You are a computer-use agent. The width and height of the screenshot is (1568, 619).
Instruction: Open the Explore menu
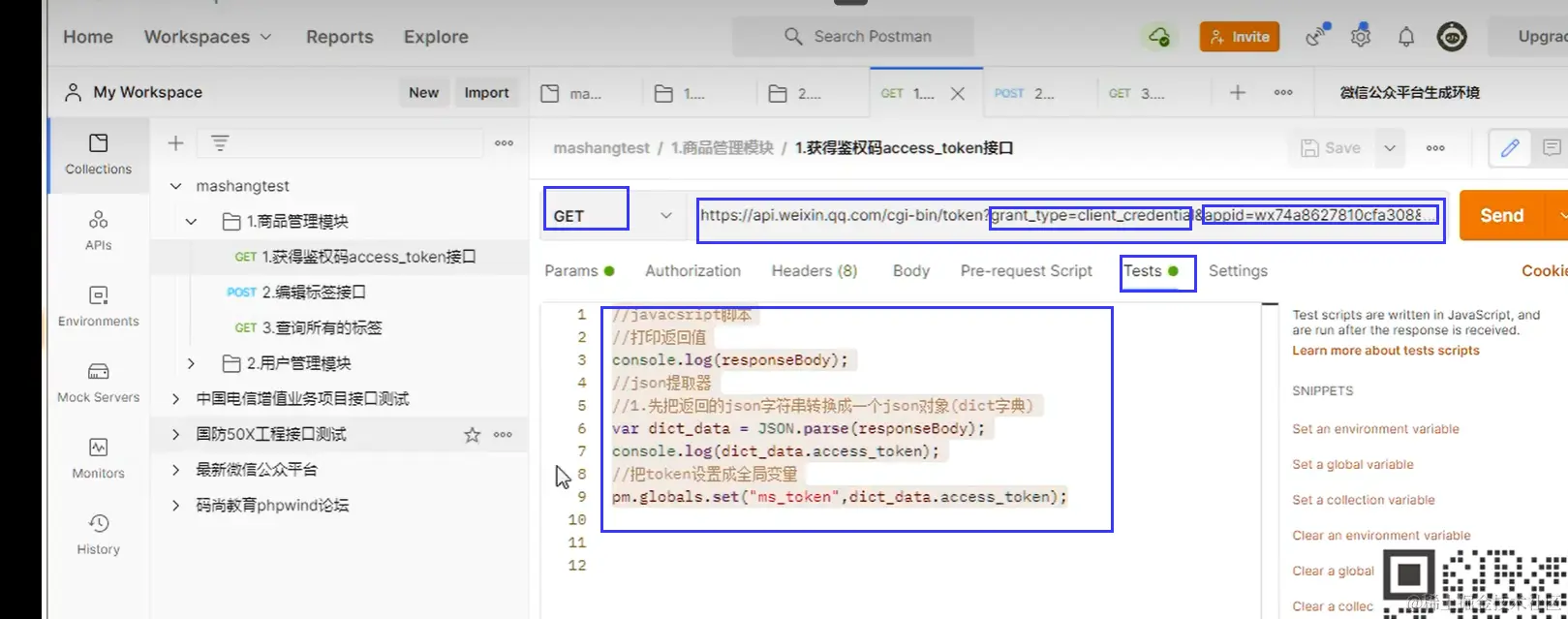436,37
